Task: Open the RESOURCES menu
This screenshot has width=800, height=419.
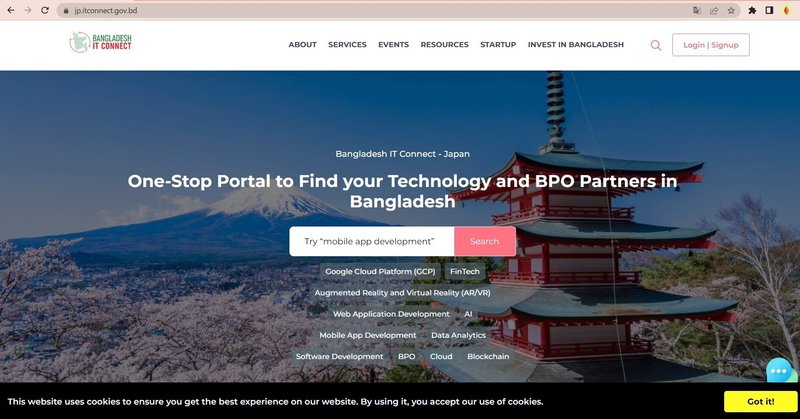Action: click(x=444, y=45)
